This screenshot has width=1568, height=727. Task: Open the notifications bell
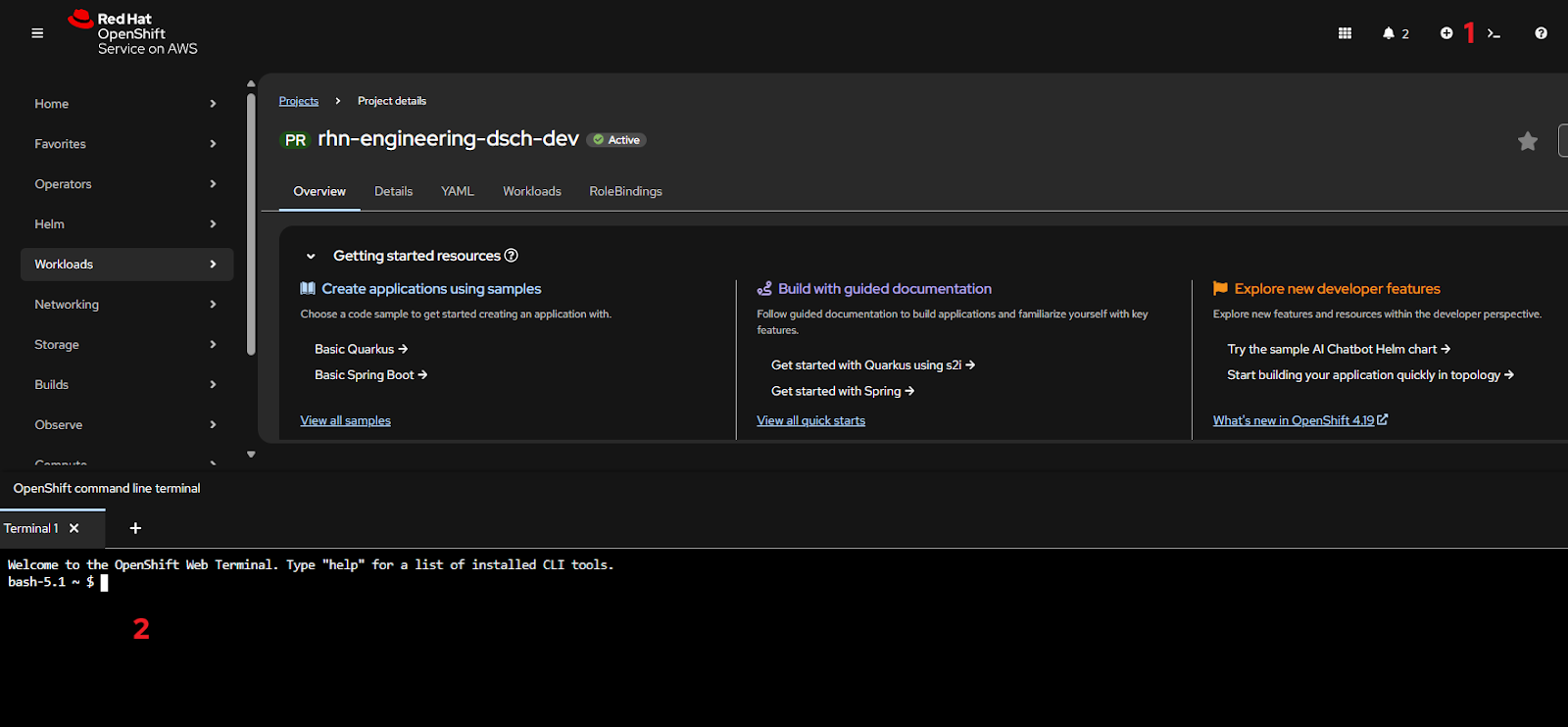click(1389, 33)
